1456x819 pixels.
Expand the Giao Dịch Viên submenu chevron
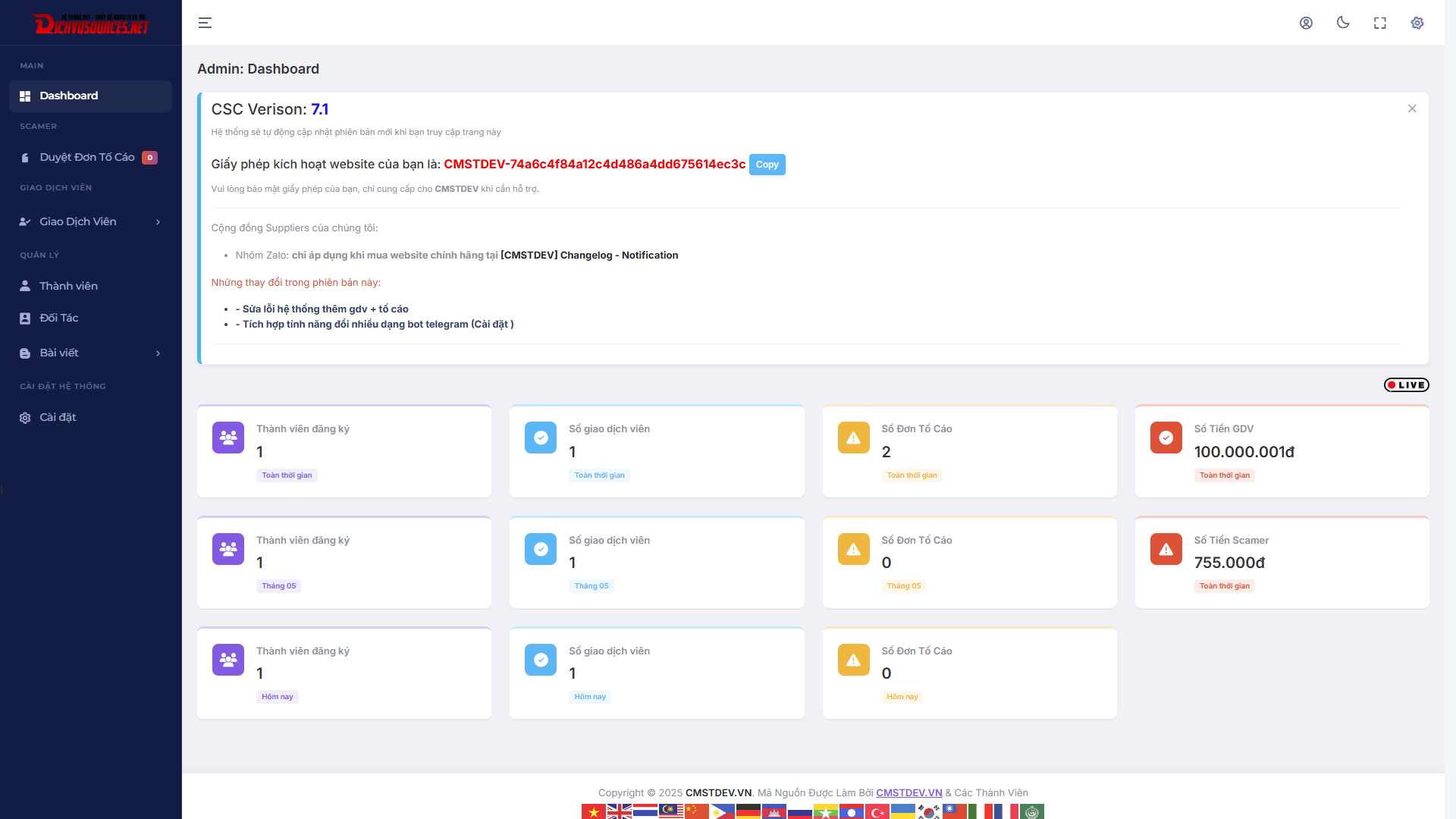pyautogui.click(x=158, y=222)
